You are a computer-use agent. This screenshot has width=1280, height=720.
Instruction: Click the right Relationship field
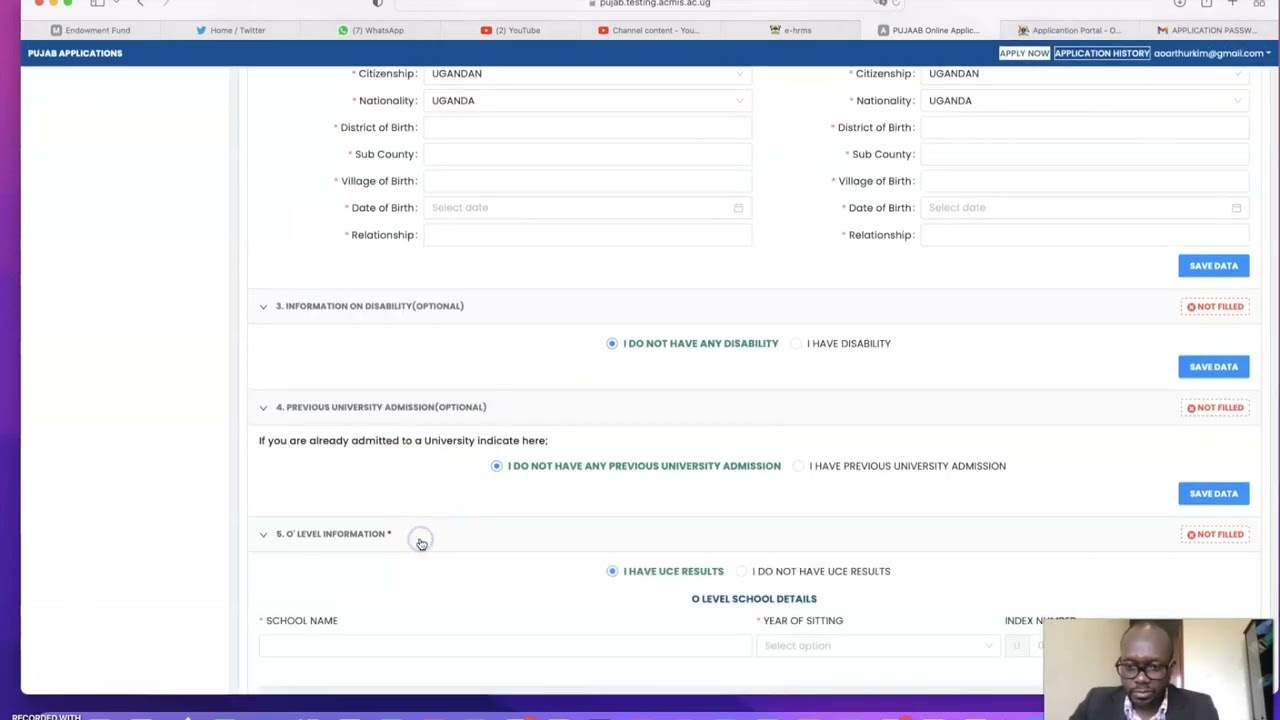1085,235
